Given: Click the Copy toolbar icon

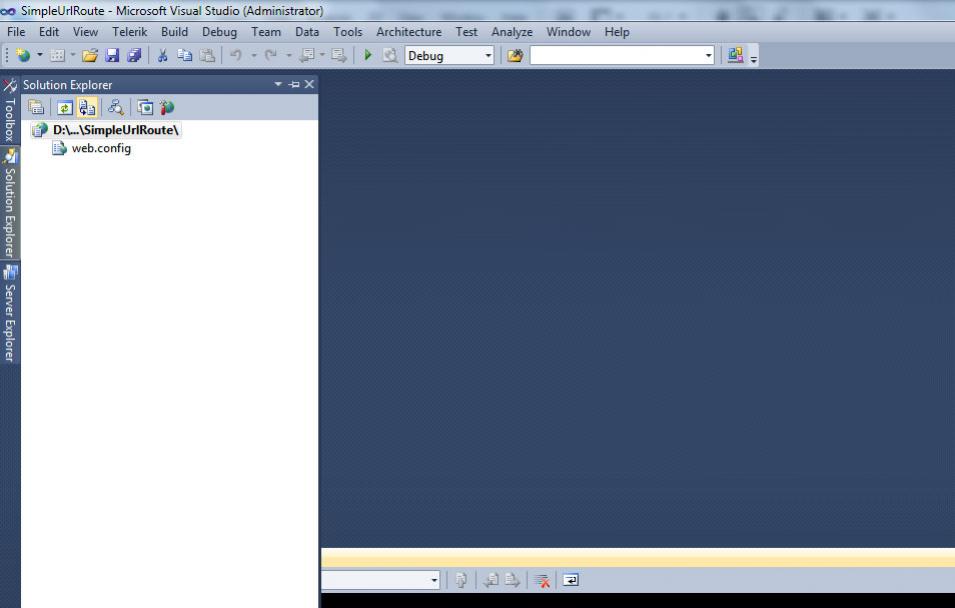Looking at the screenshot, I should (185, 56).
